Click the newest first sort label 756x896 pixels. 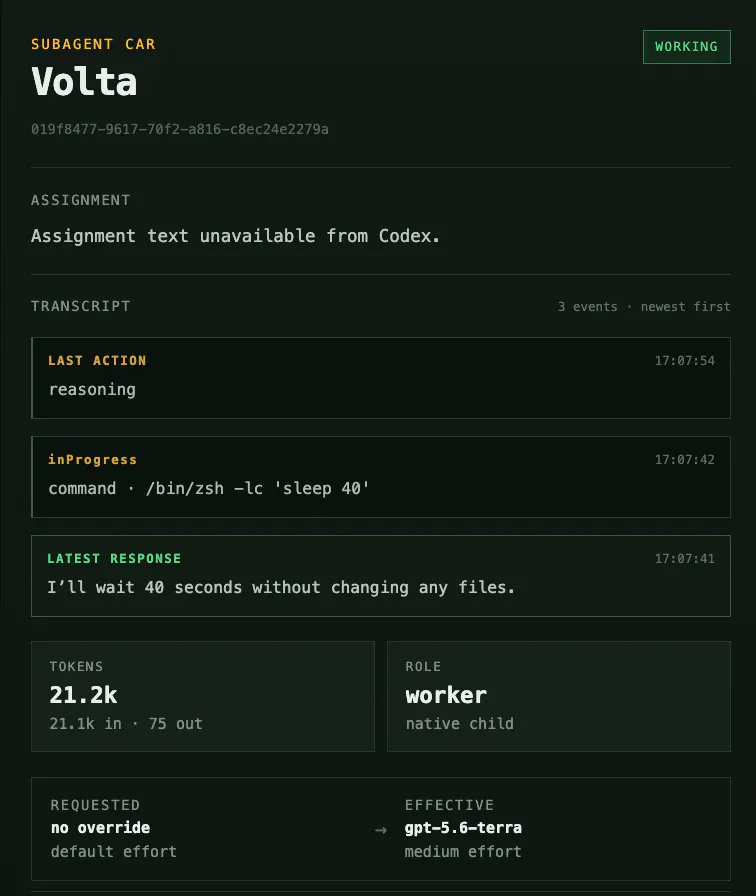tap(685, 307)
